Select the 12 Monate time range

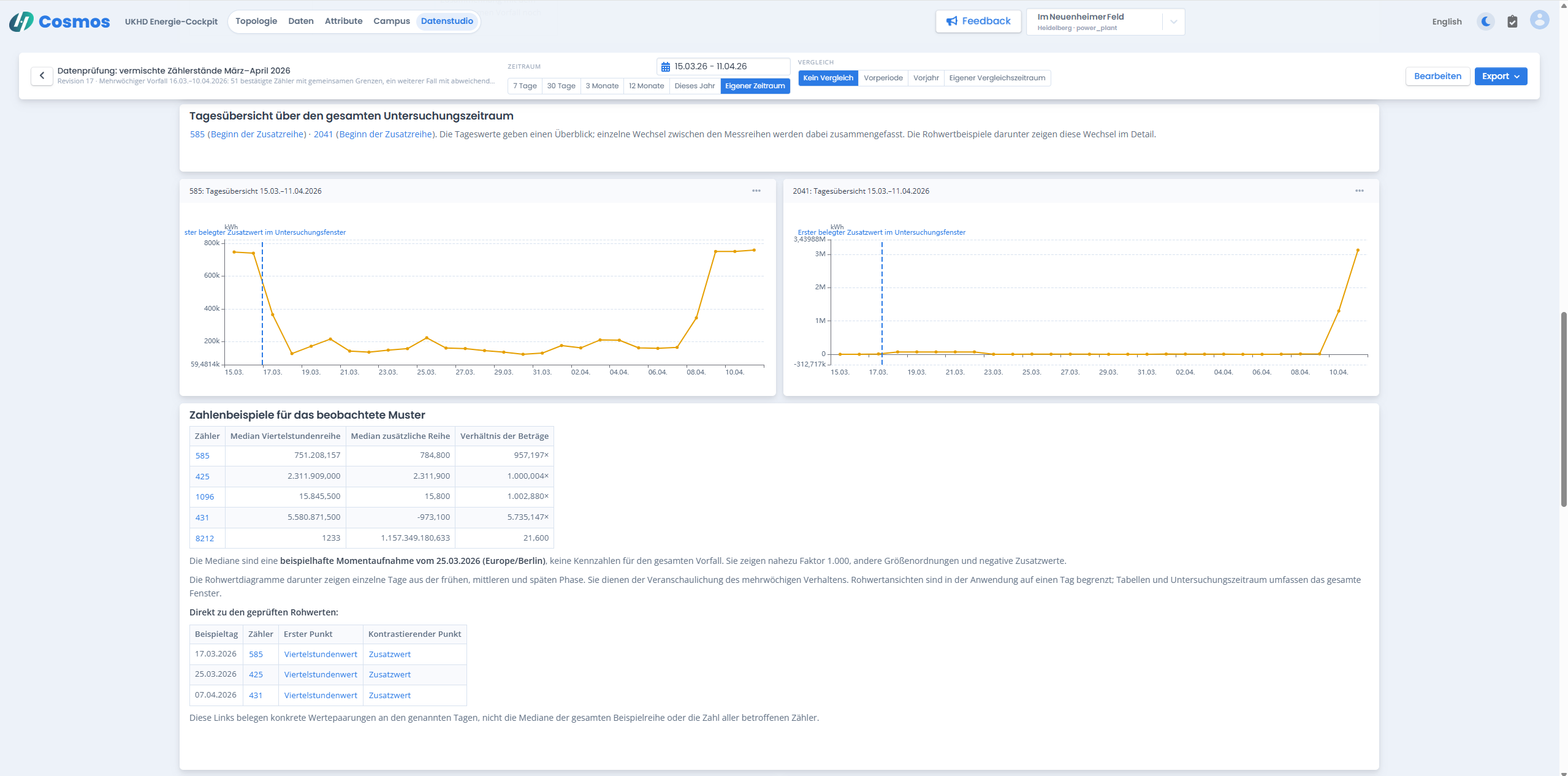pyautogui.click(x=646, y=86)
